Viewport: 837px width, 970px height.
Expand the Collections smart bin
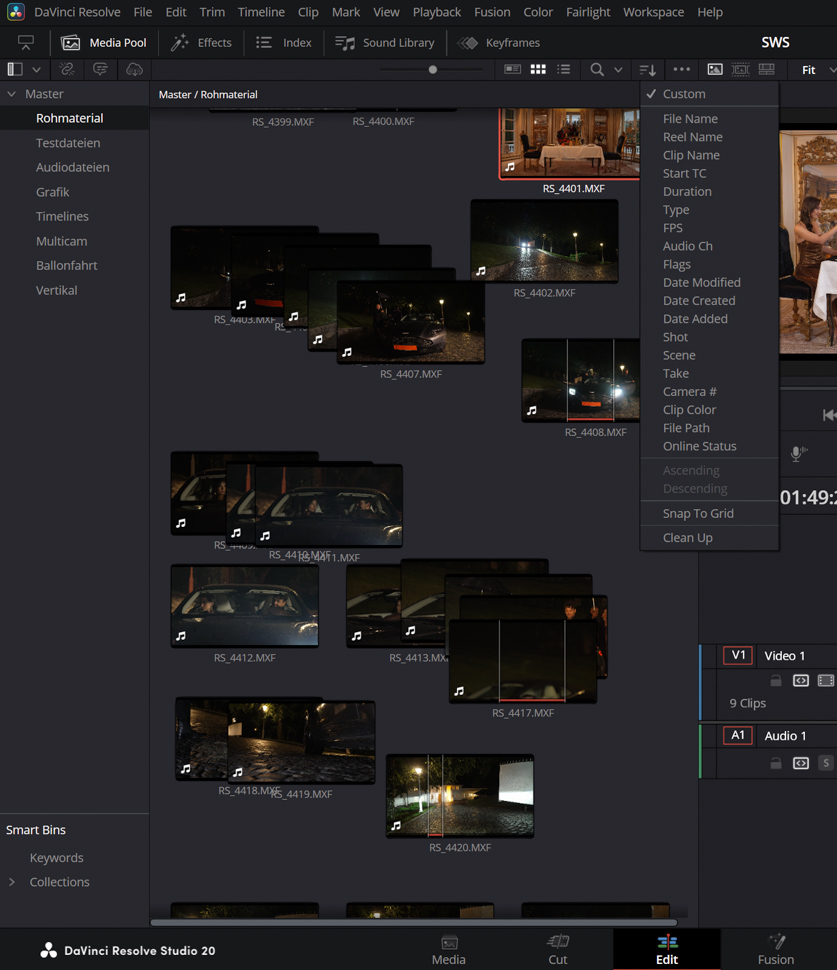[x=12, y=882]
